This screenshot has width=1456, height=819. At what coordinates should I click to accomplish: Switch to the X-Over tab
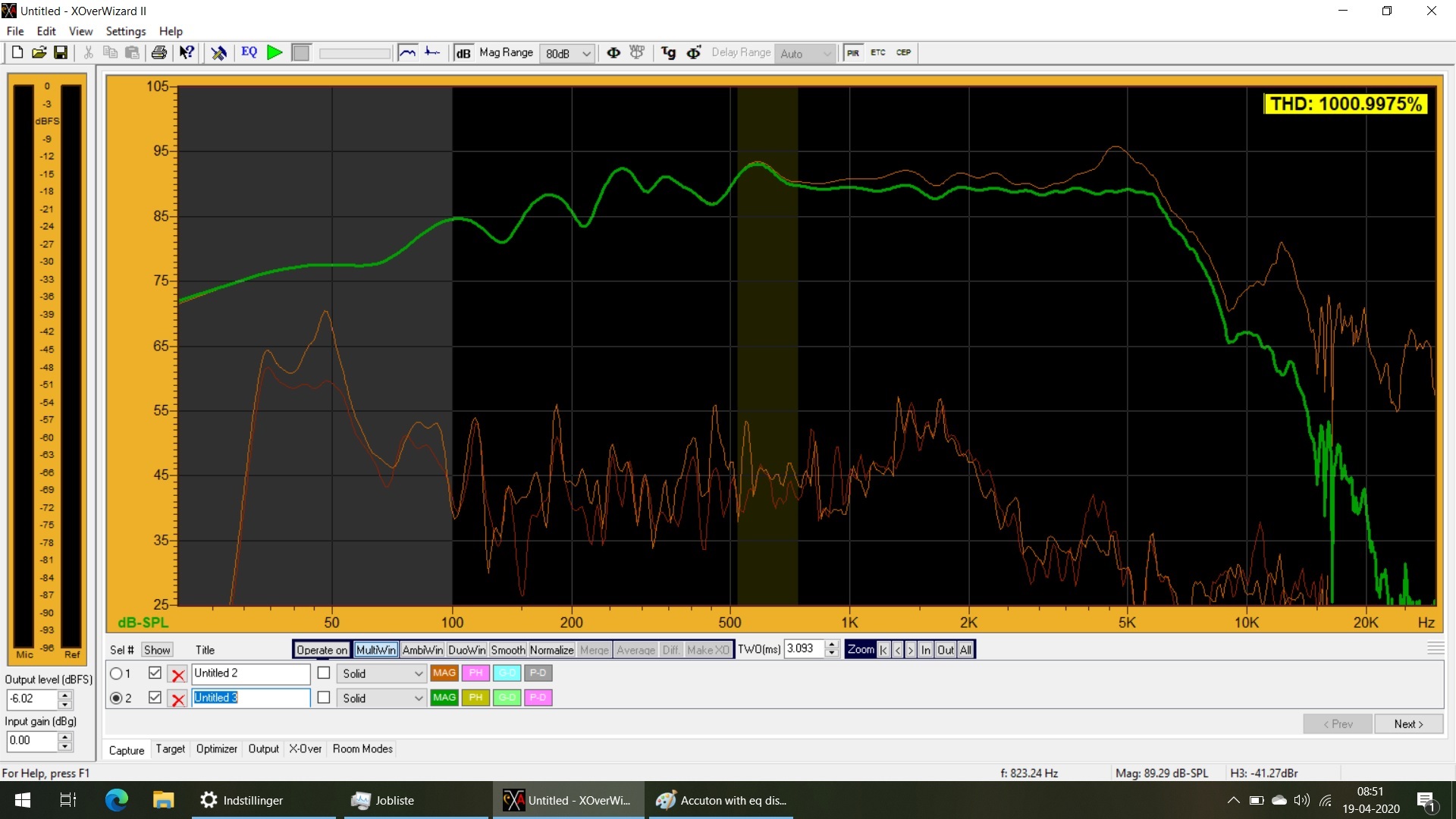tap(305, 749)
